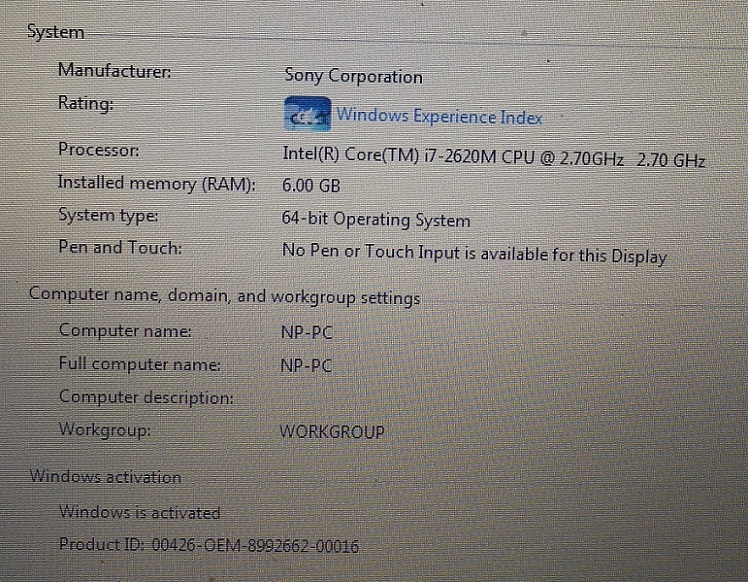748x582 pixels.
Task: Select the '6.00 GB' memory value
Action: [x=311, y=185]
